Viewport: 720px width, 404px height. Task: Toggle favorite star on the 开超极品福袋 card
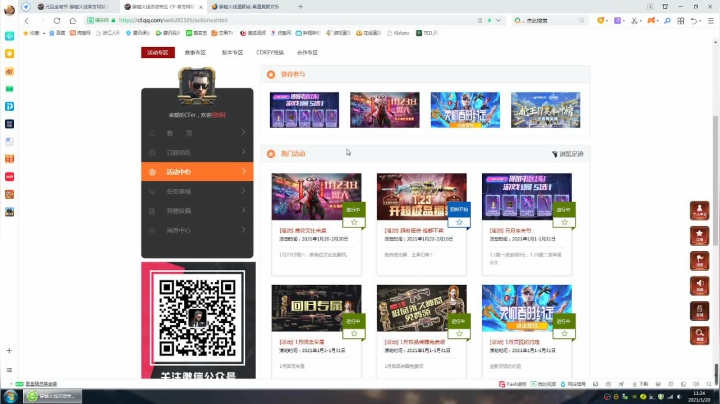coord(459,223)
